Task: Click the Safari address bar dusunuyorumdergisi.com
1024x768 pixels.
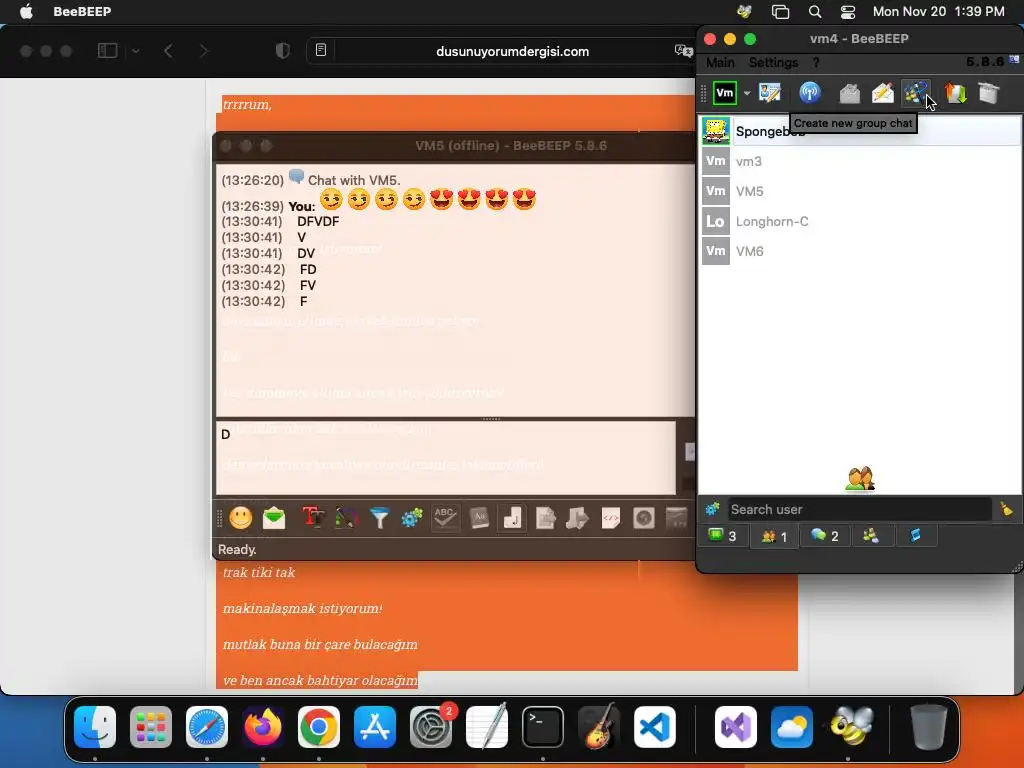Action: [512, 52]
